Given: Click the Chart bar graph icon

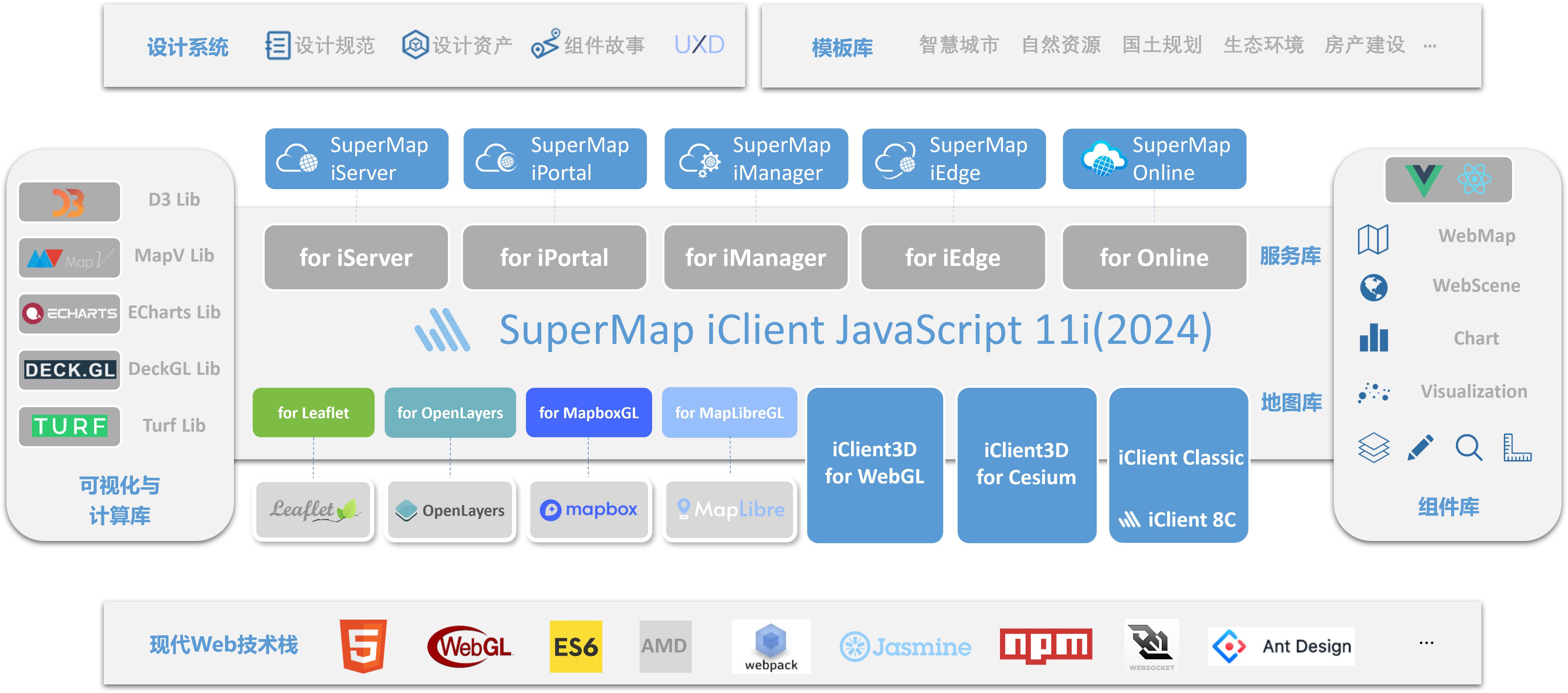Looking at the screenshot, I should coord(1373,338).
